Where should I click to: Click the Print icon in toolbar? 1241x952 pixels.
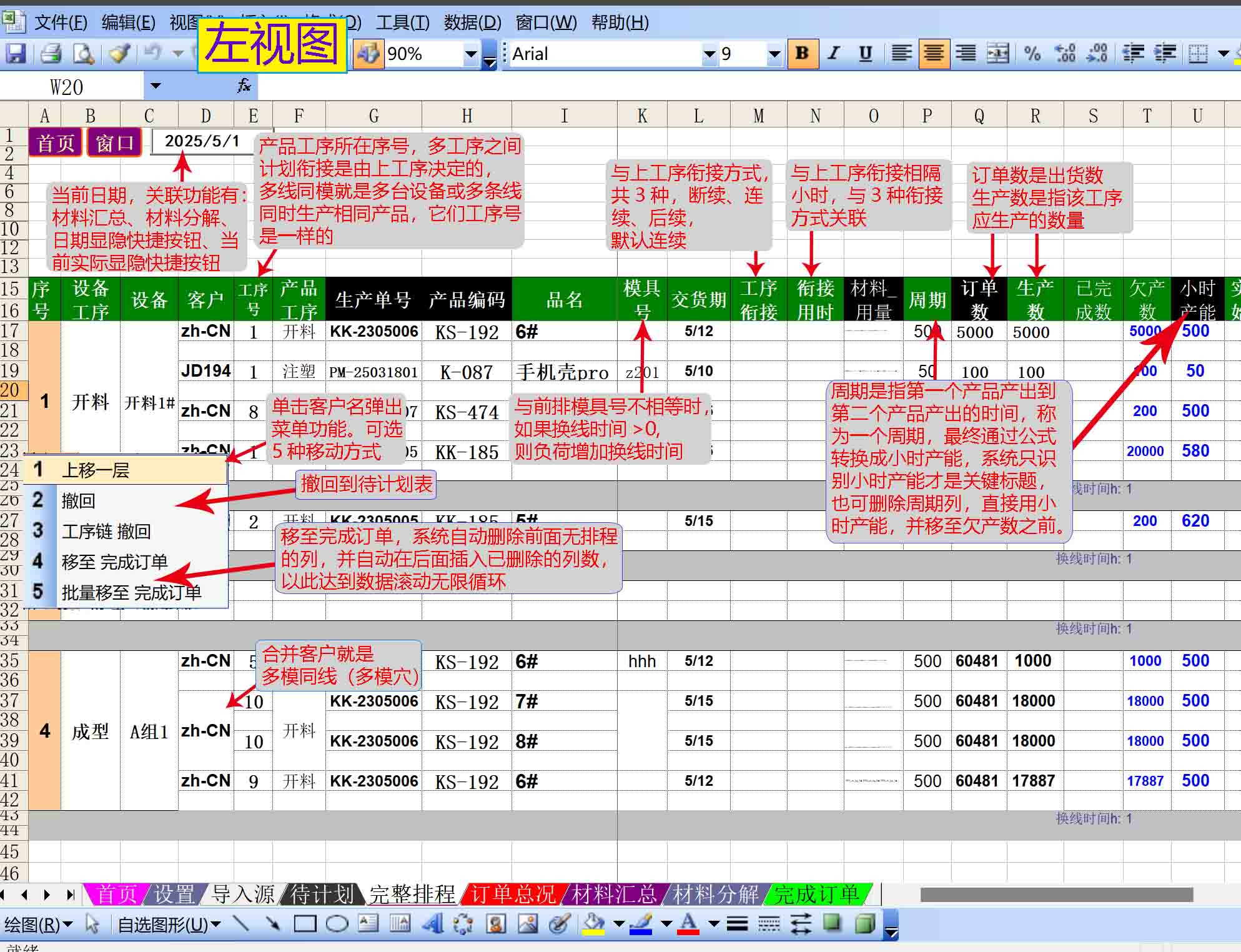click(51, 54)
